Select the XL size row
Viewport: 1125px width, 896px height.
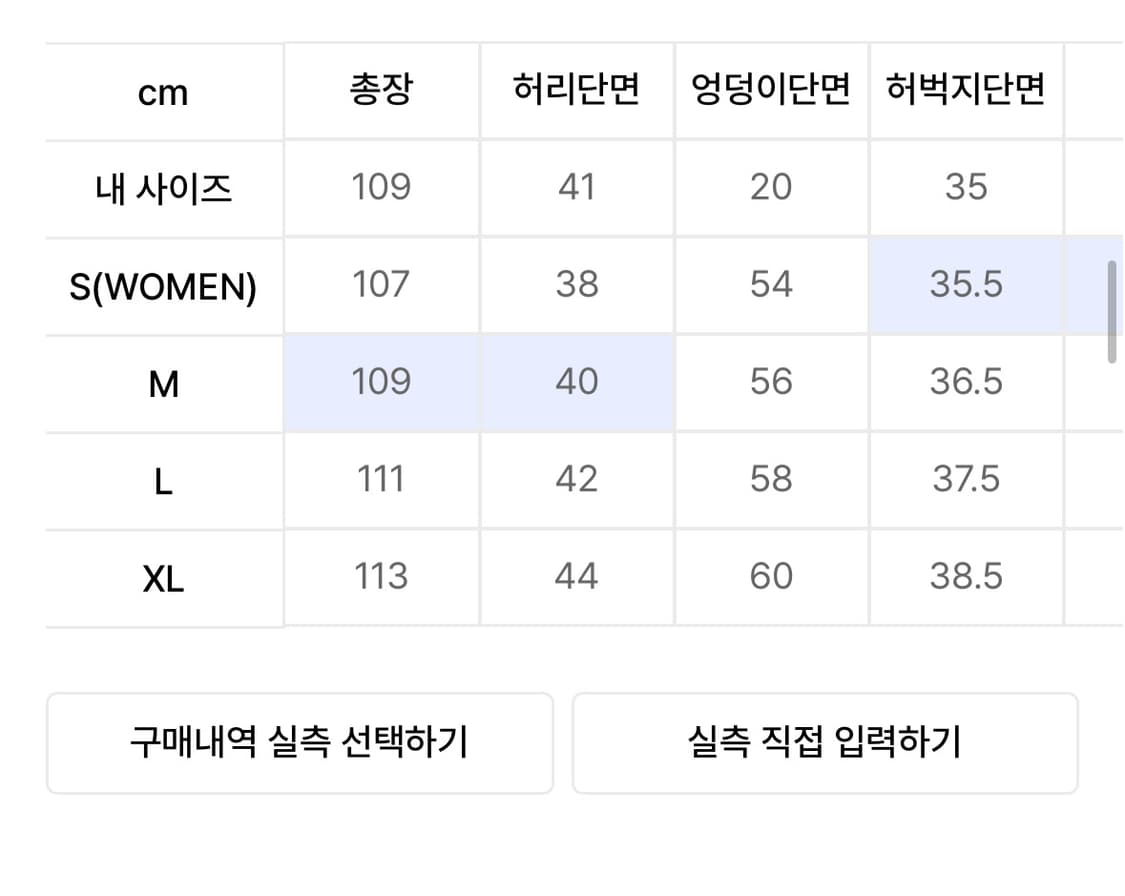162,575
